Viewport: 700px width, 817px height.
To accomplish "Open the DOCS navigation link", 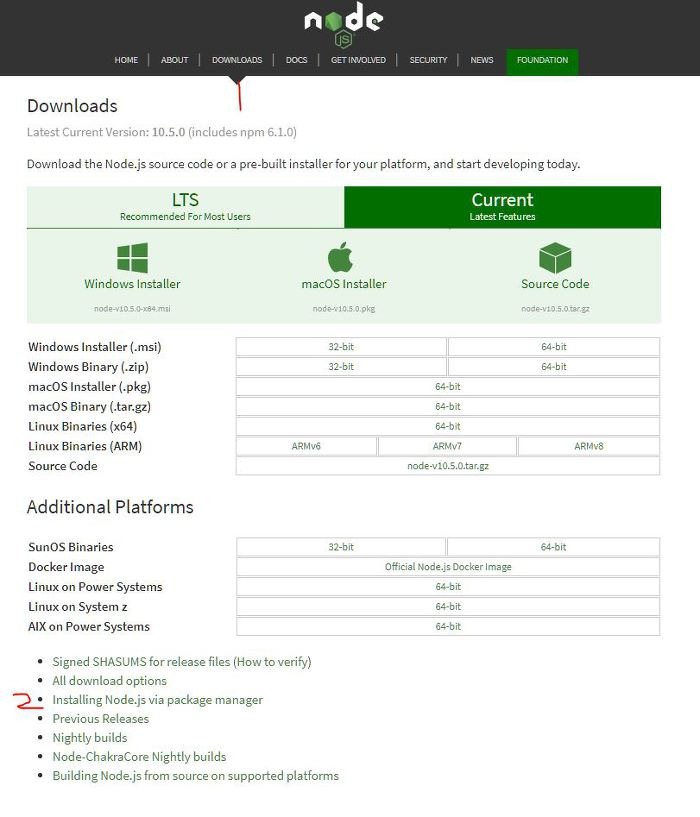I will (x=297, y=60).
